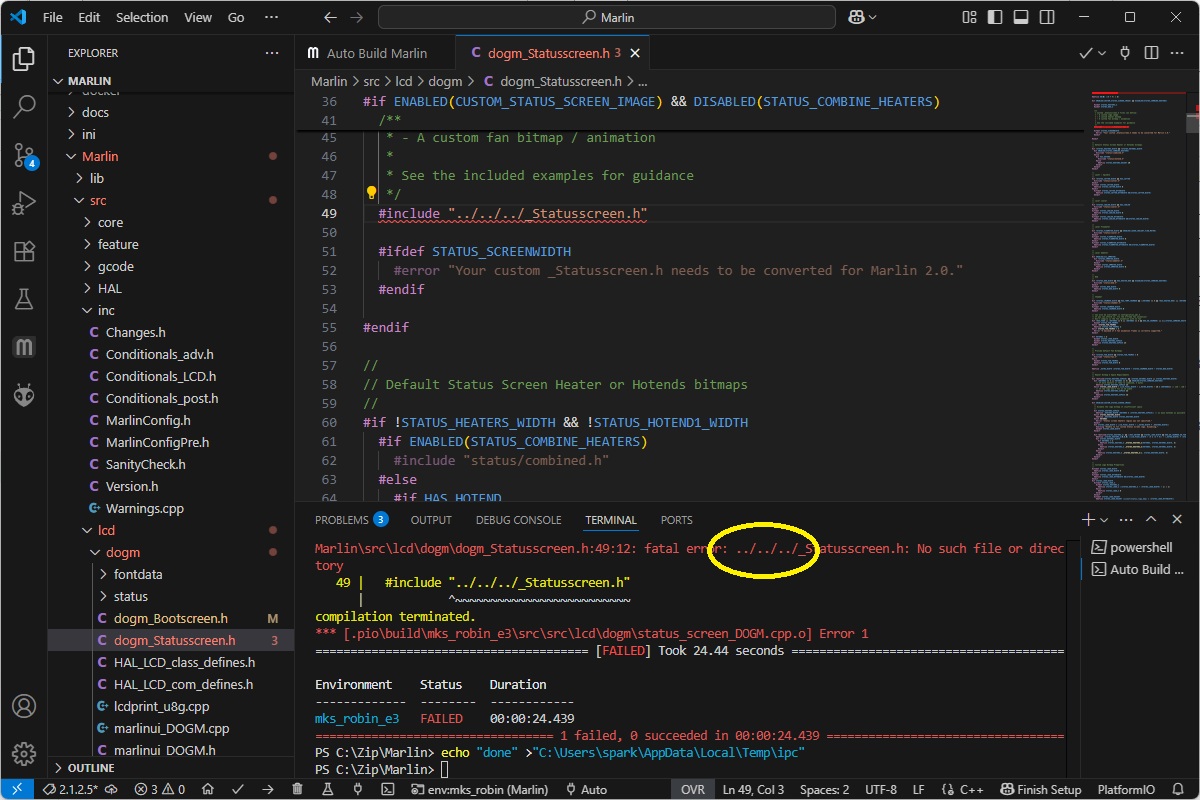Open PlatformIO serial monitor plug in status bar
The height and width of the screenshot is (800, 1200).
(x=358, y=789)
